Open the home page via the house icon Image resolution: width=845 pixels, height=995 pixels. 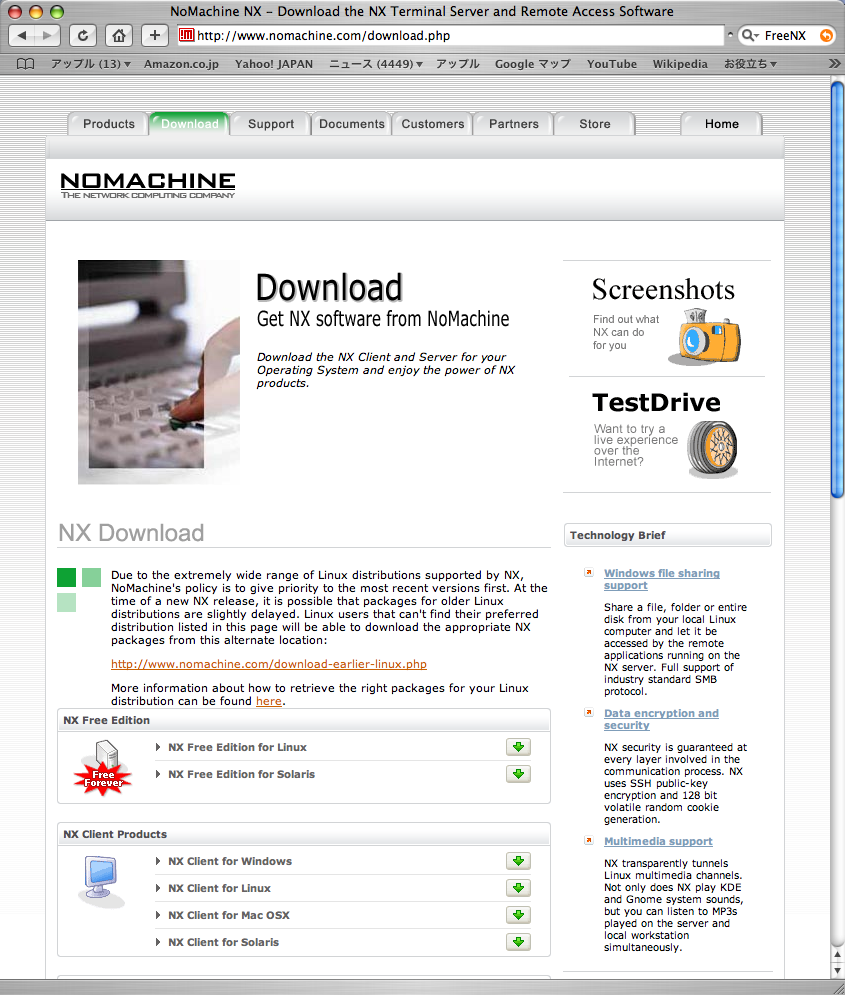(119, 36)
